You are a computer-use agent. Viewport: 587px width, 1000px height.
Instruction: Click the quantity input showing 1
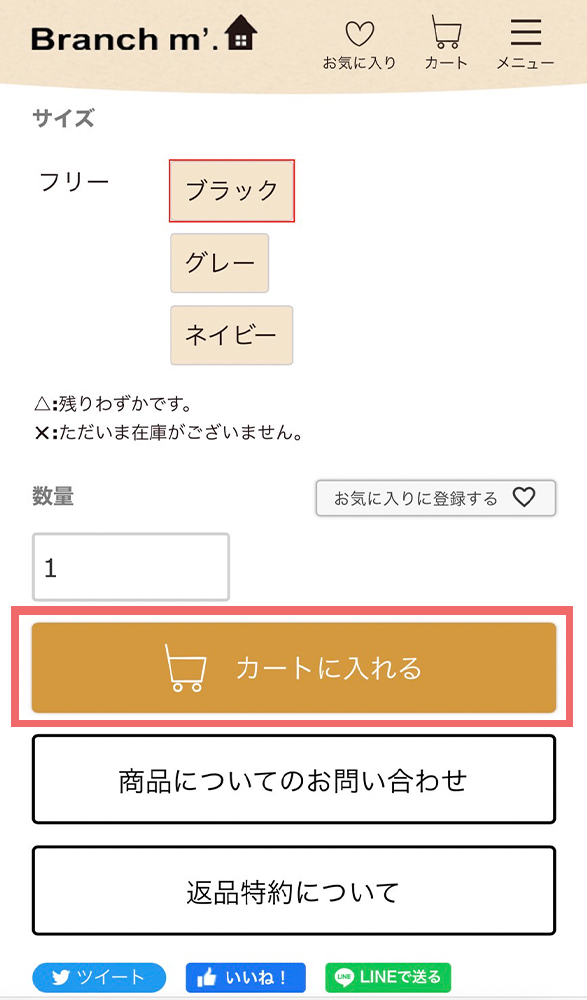(x=130, y=566)
